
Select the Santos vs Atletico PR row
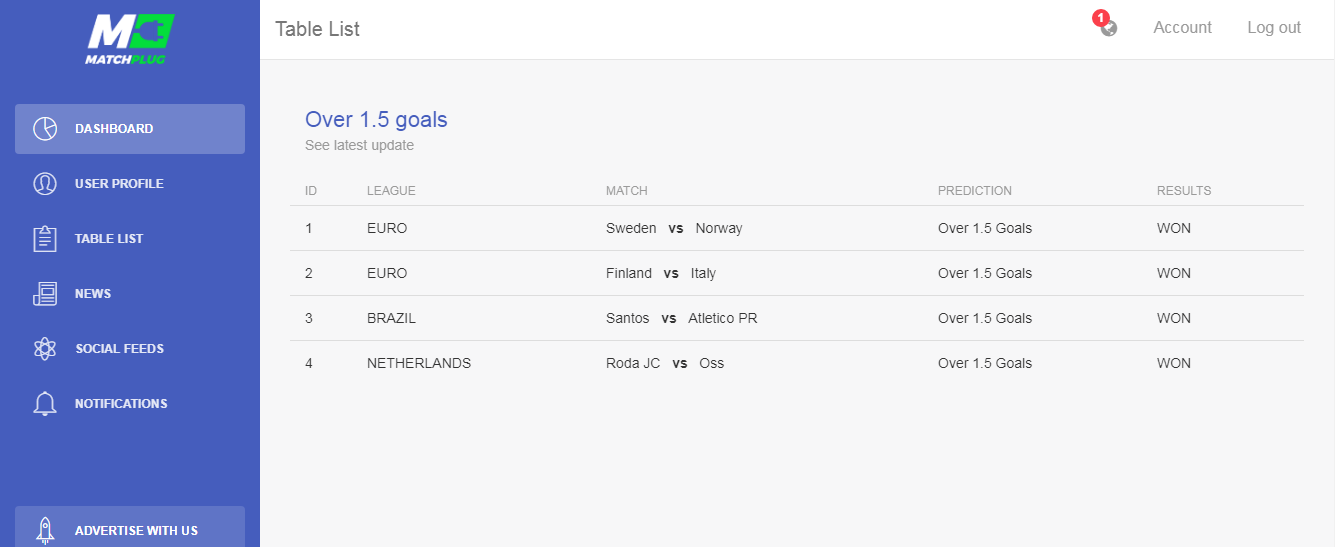(797, 318)
